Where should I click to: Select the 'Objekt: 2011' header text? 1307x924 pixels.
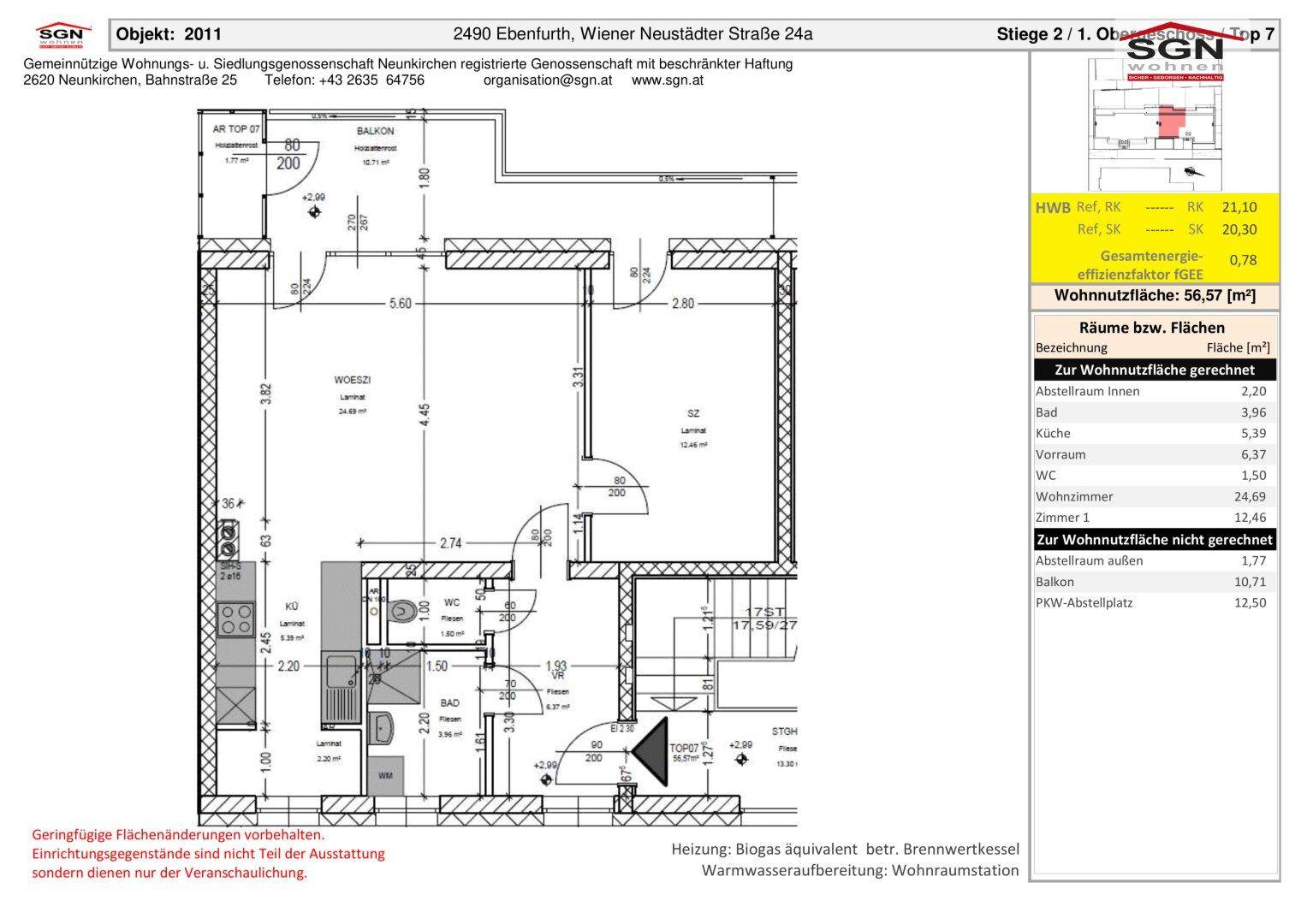pos(169,34)
